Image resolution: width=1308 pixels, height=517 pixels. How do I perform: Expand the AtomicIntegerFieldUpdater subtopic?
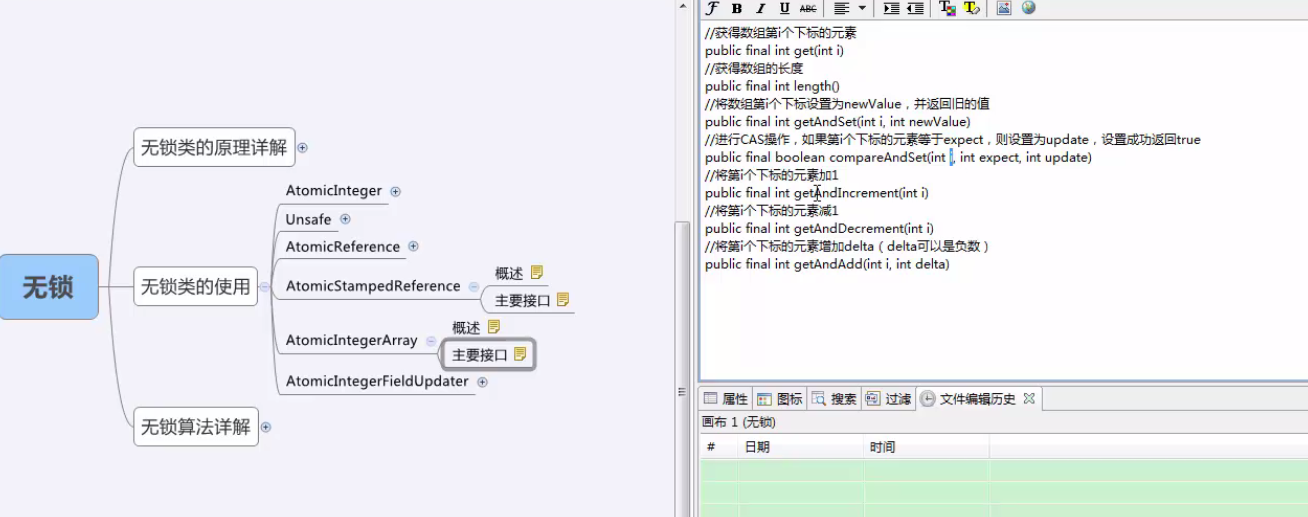pos(482,381)
